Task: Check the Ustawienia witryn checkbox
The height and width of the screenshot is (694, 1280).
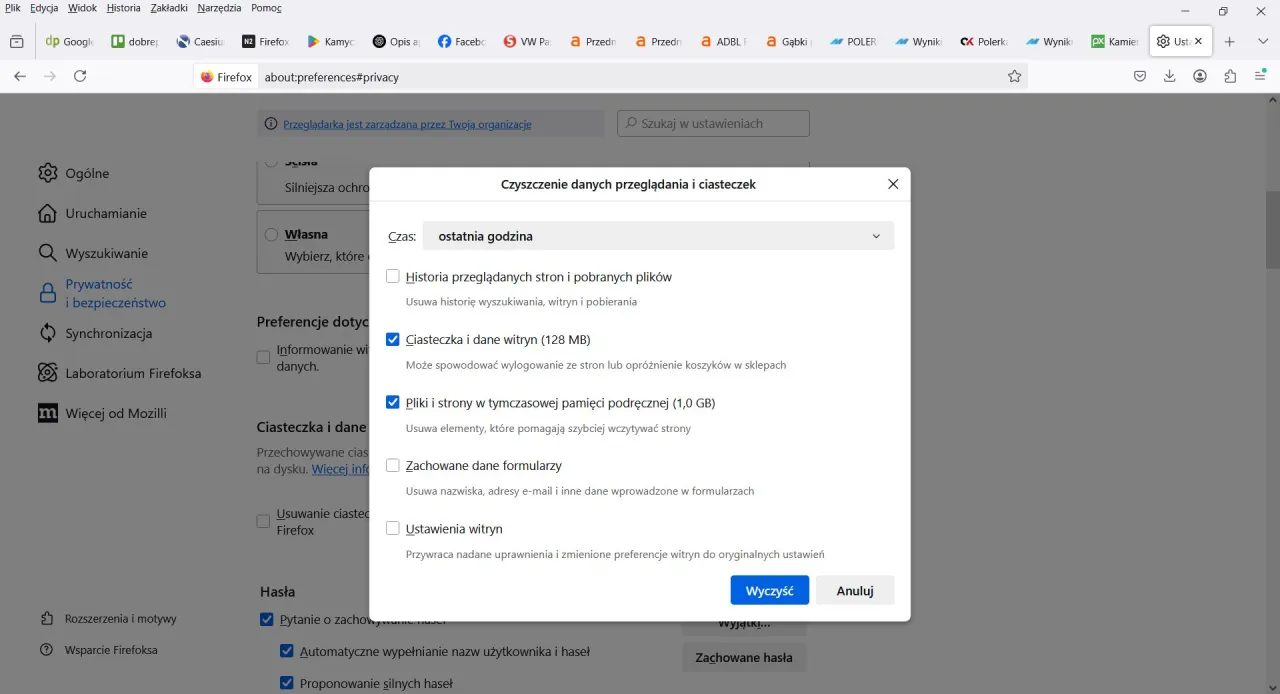Action: click(393, 529)
